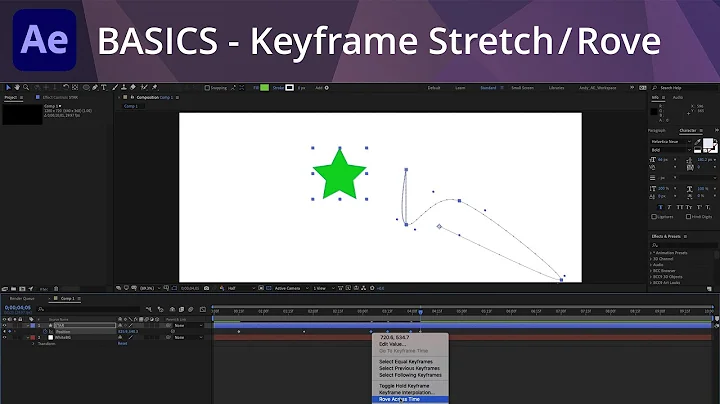The image size is (720, 404).
Task: Open the parent dropdown for the WhiteBG layer
Action: (x=188, y=337)
